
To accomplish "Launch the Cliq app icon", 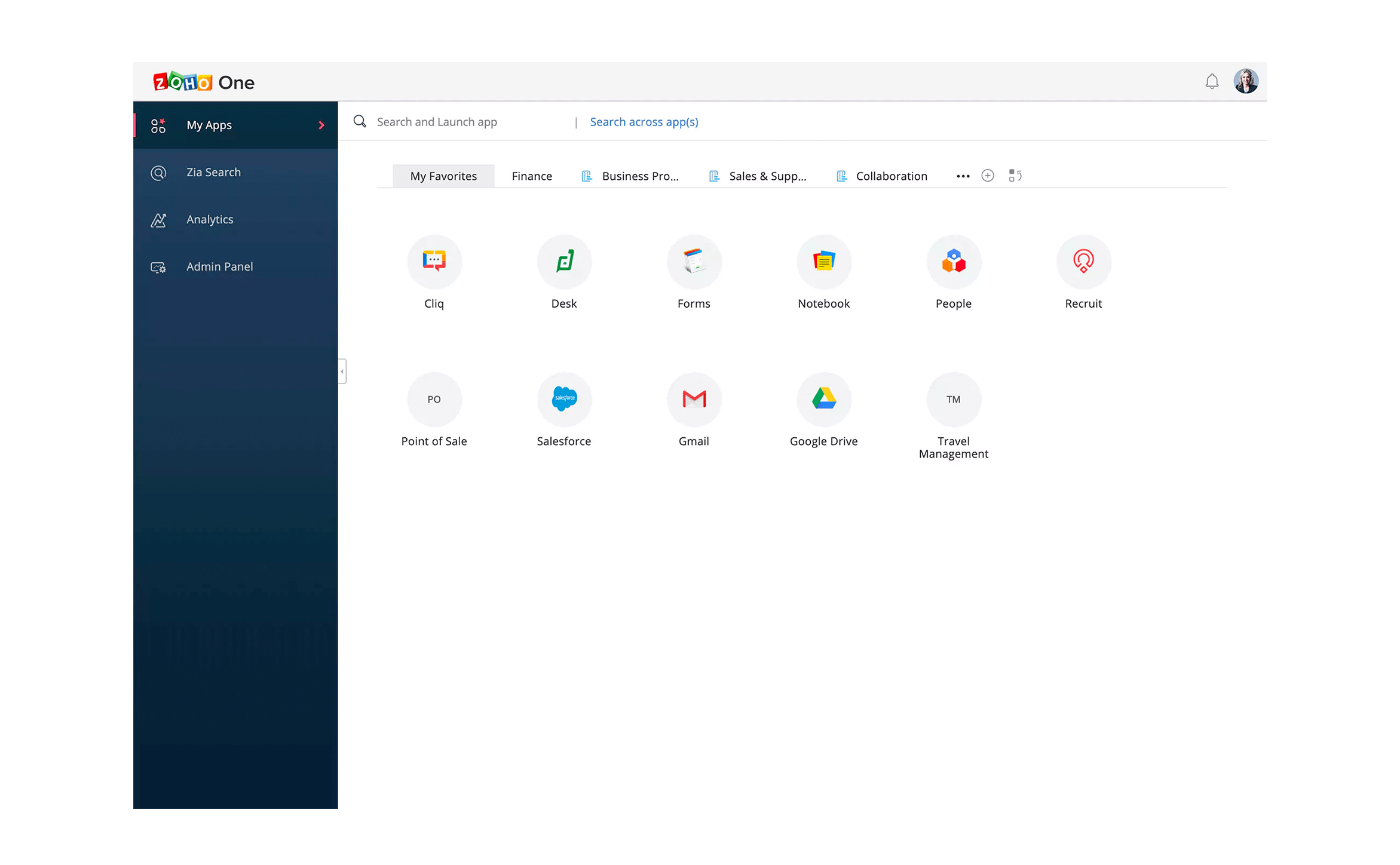I will (434, 262).
